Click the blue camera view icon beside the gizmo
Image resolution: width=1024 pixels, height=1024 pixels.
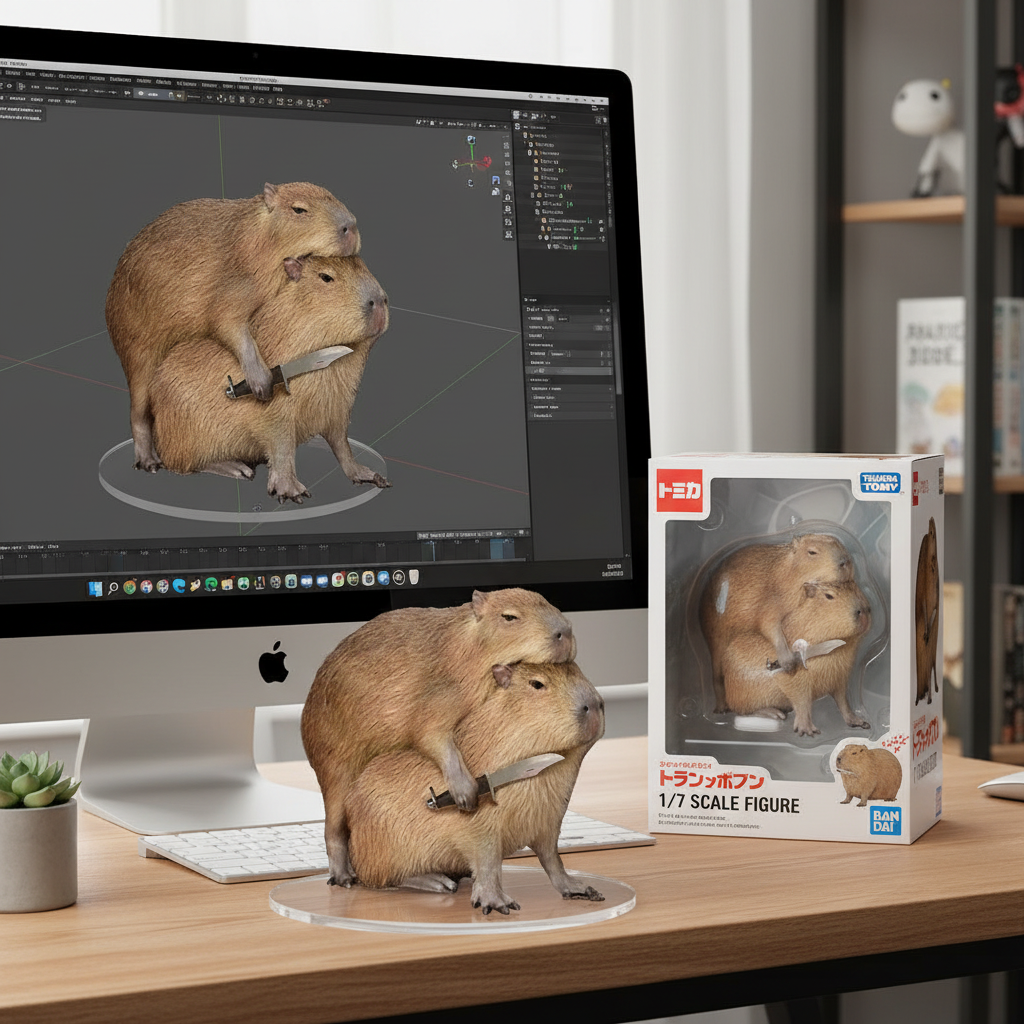[497, 180]
